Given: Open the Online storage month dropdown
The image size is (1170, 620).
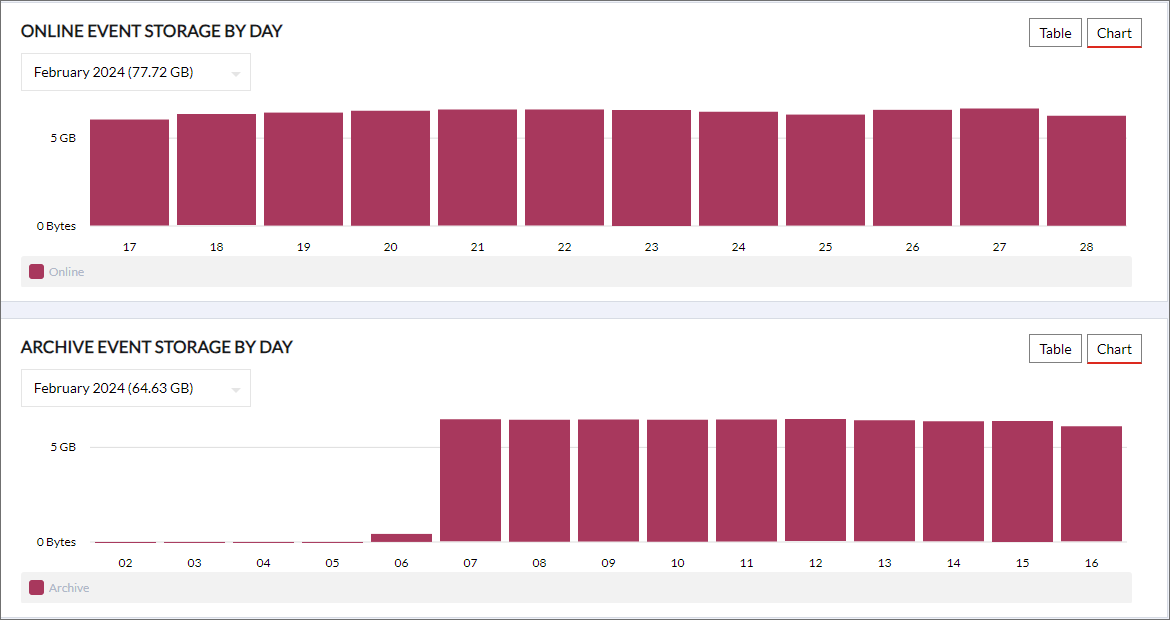Looking at the screenshot, I should (135, 72).
